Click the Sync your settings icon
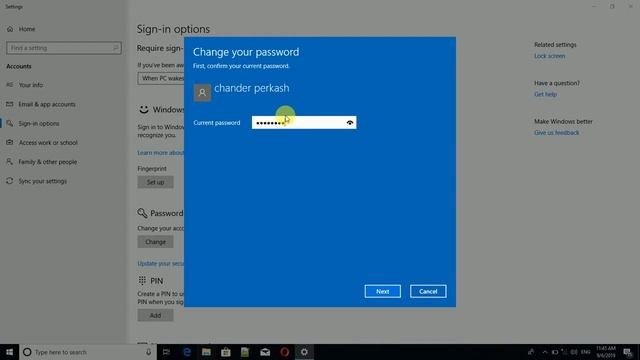The width and height of the screenshot is (640, 360). click(x=10, y=181)
